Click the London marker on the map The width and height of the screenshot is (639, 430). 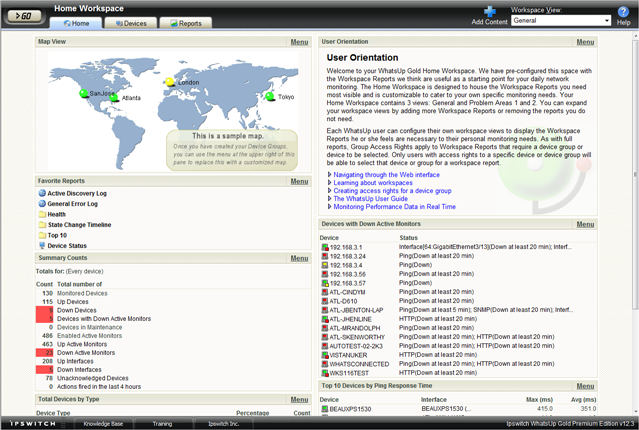(169, 81)
